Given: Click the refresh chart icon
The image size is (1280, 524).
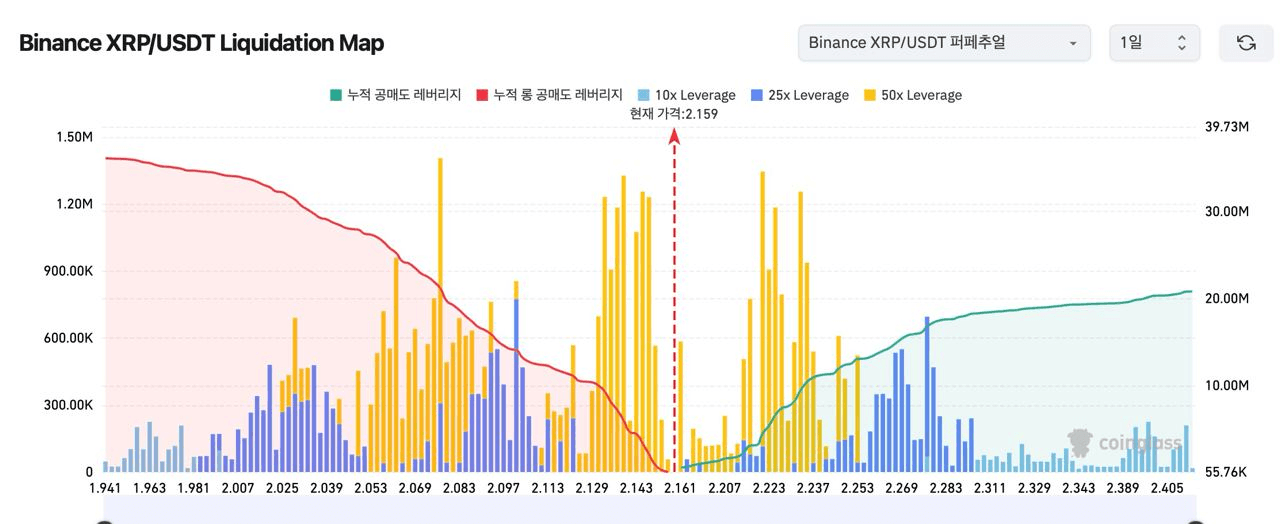Looking at the screenshot, I should point(1246,43).
